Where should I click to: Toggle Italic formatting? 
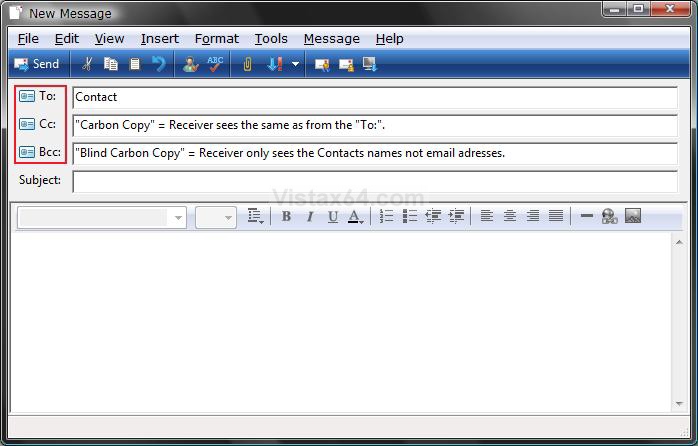[x=309, y=216]
